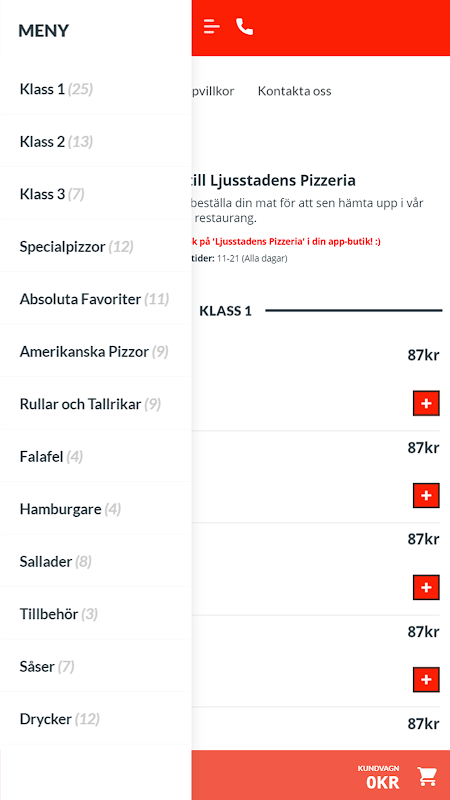Open Kontakta oss link
The height and width of the screenshot is (800, 450).
point(294,91)
